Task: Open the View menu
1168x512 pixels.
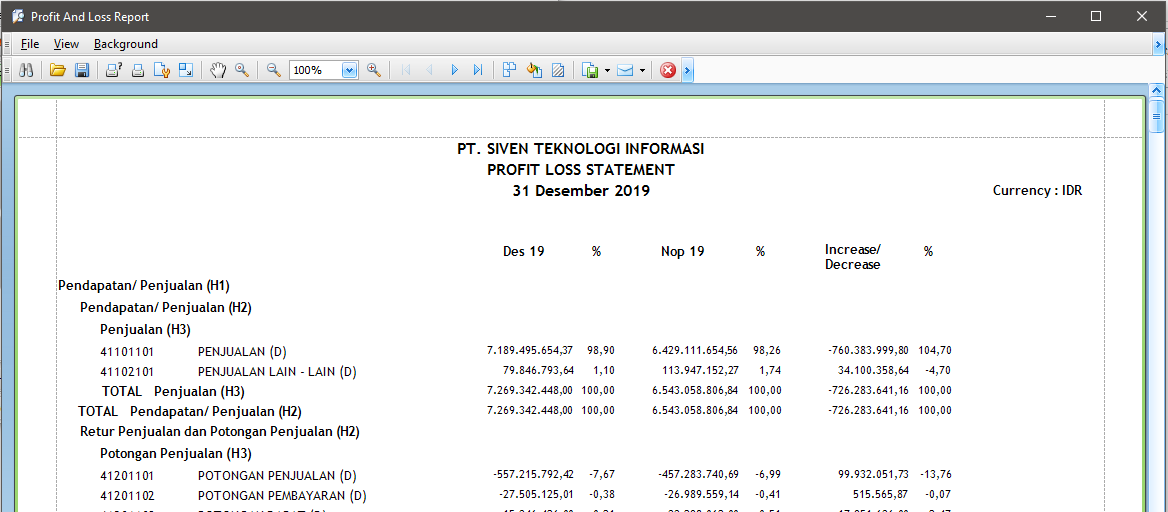Action: coord(66,44)
